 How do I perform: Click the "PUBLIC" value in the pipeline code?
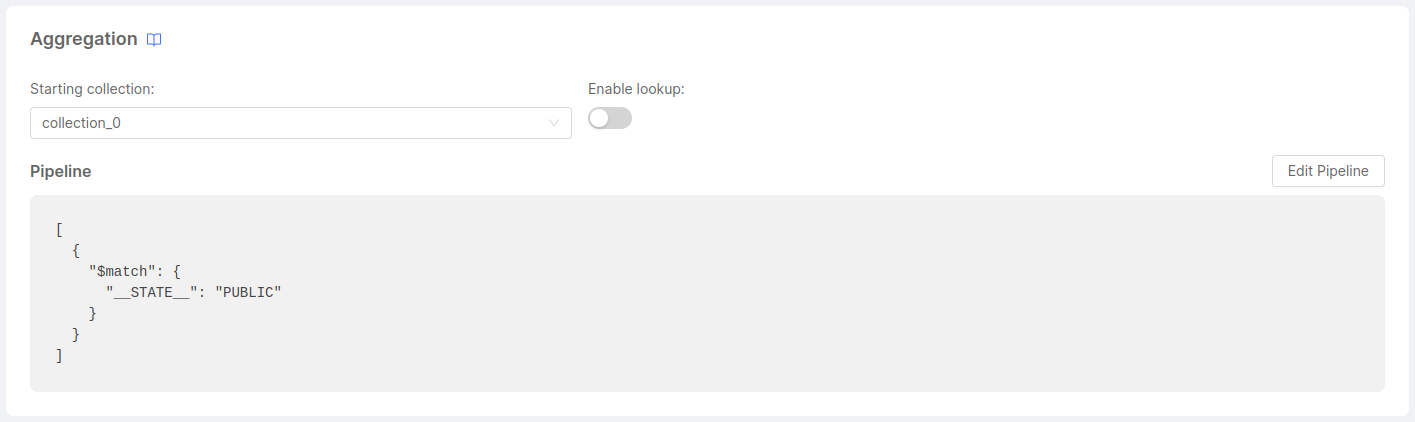(248, 292)
